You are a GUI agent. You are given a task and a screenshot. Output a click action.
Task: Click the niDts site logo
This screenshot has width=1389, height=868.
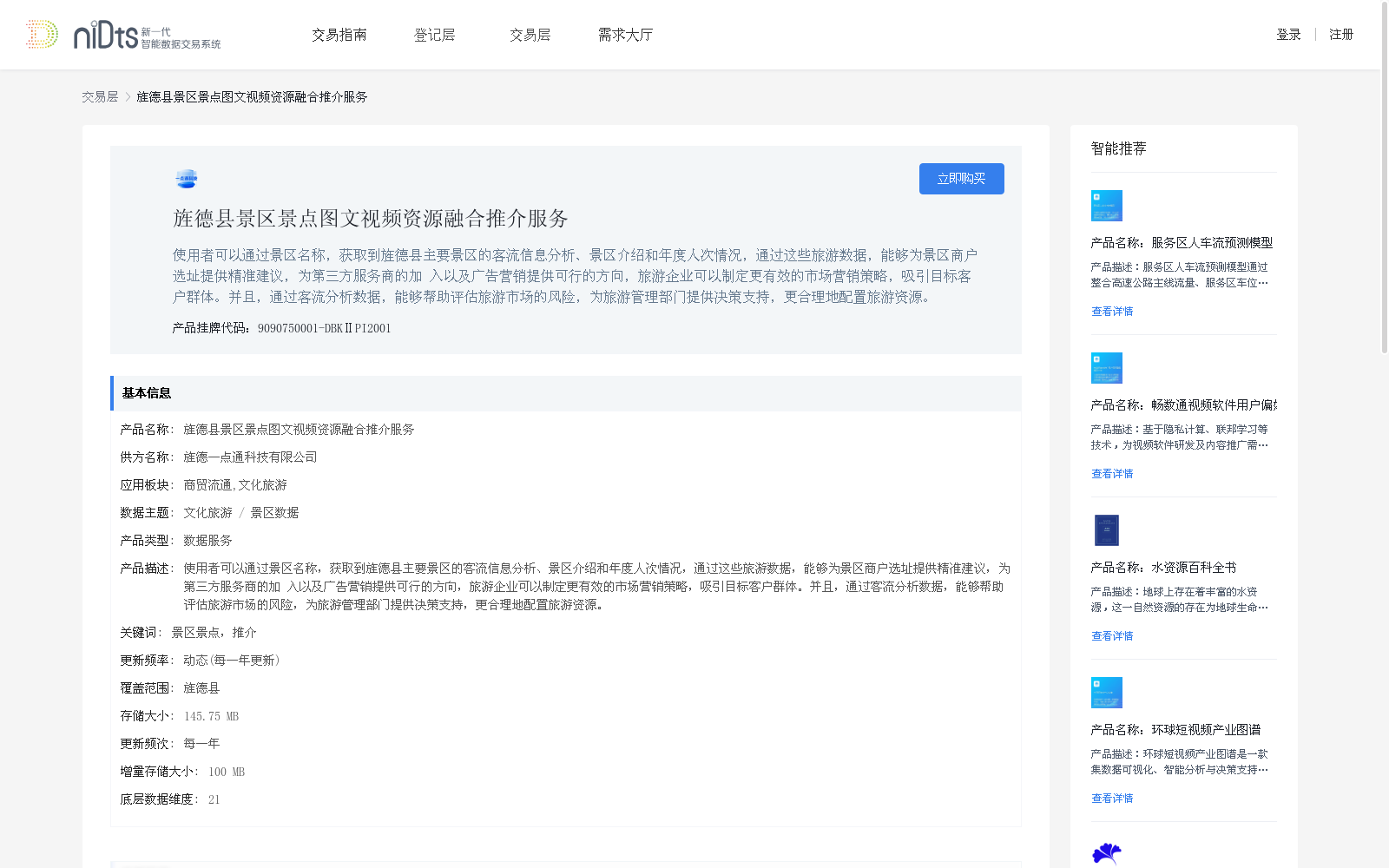(122, 35)
